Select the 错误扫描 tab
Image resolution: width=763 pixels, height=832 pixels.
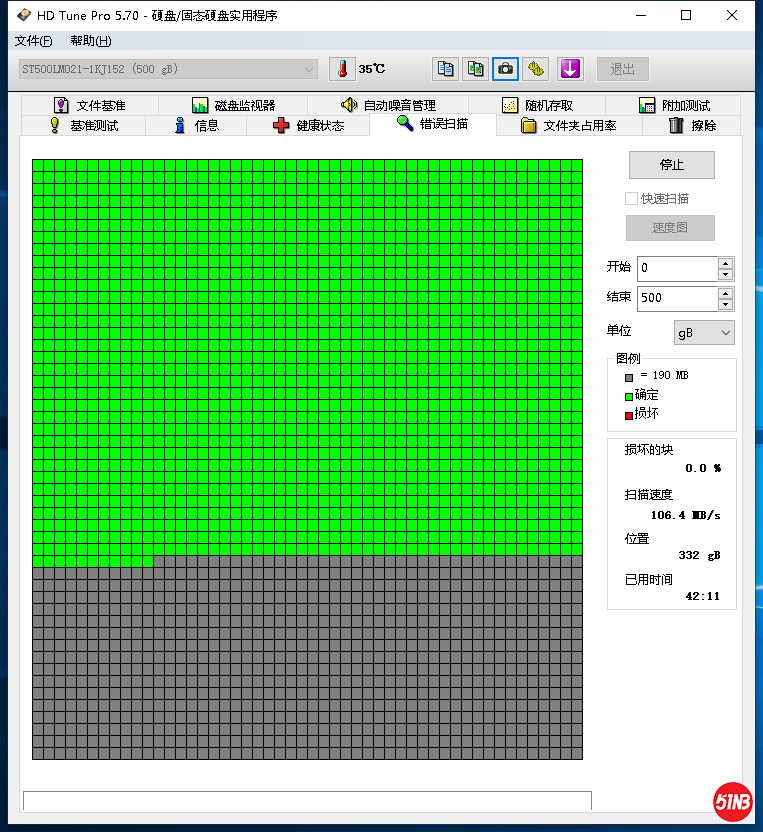(432, 124)
